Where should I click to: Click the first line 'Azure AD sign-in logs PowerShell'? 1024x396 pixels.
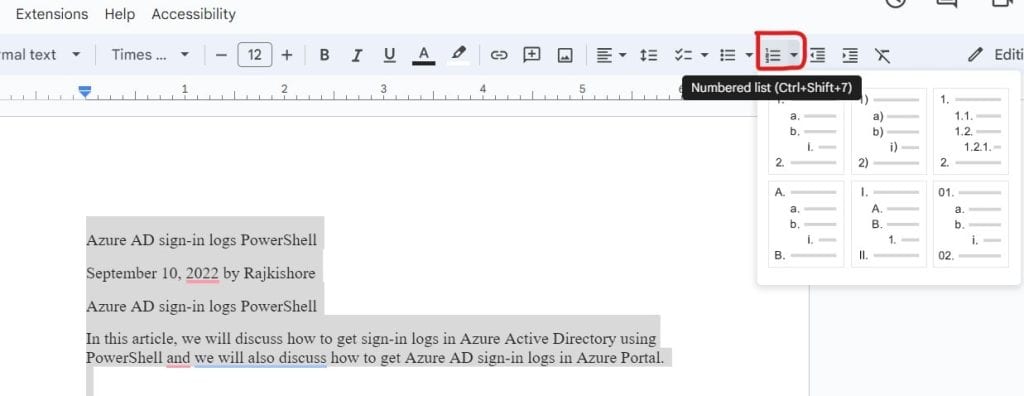(201, 240)
